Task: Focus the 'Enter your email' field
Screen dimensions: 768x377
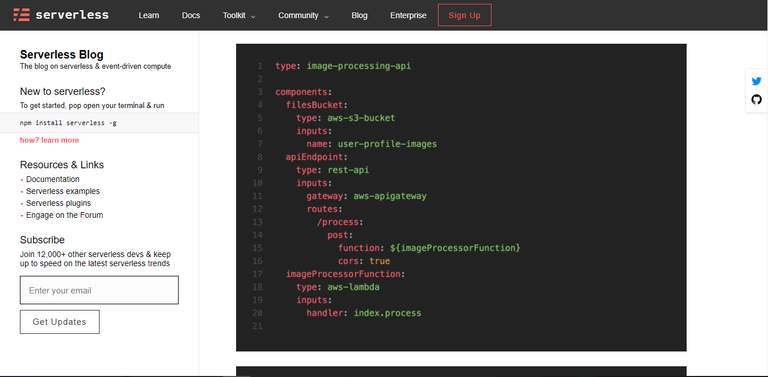Action: (99, 290)
